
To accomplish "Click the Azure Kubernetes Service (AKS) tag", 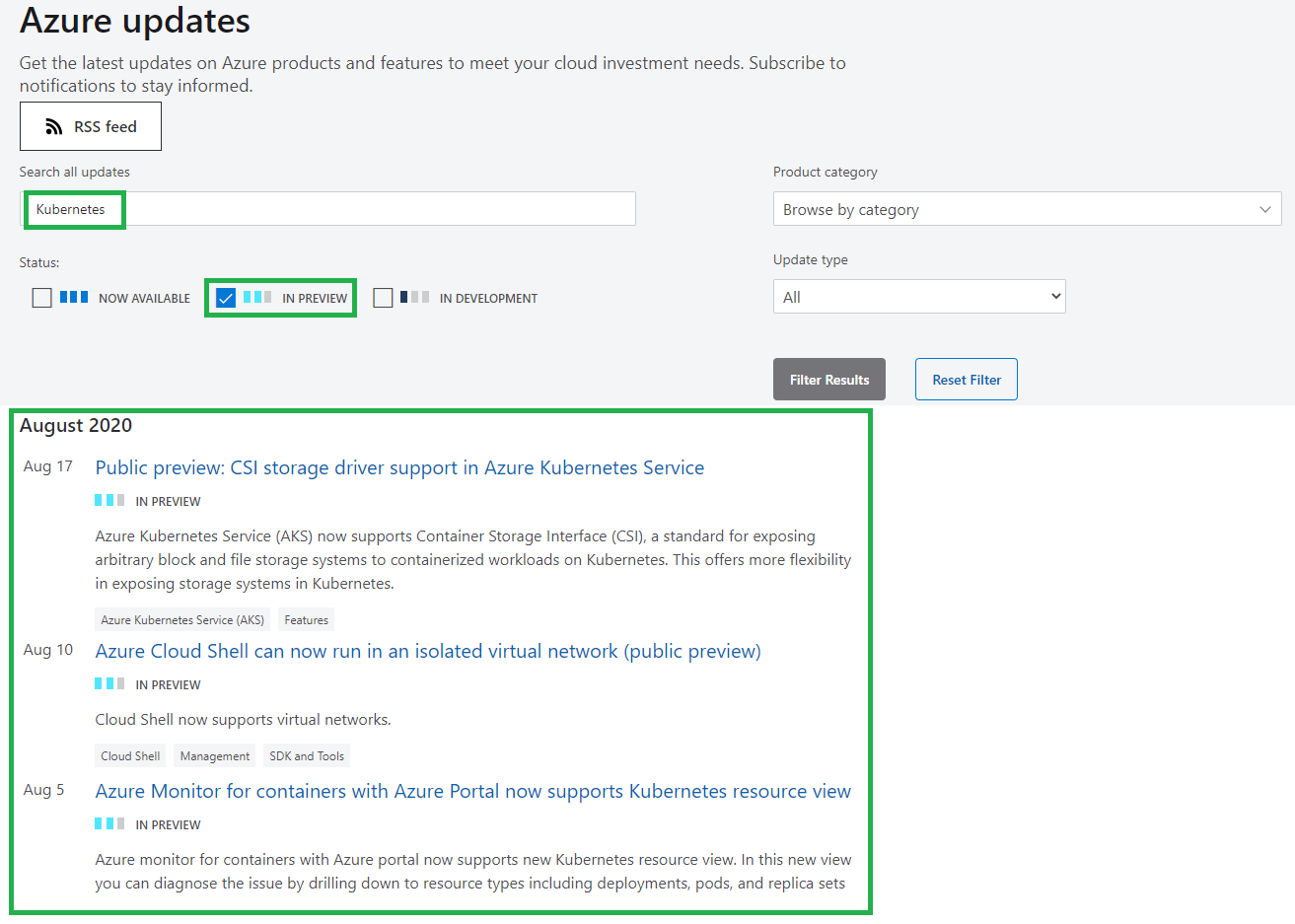I will (181, 619).
